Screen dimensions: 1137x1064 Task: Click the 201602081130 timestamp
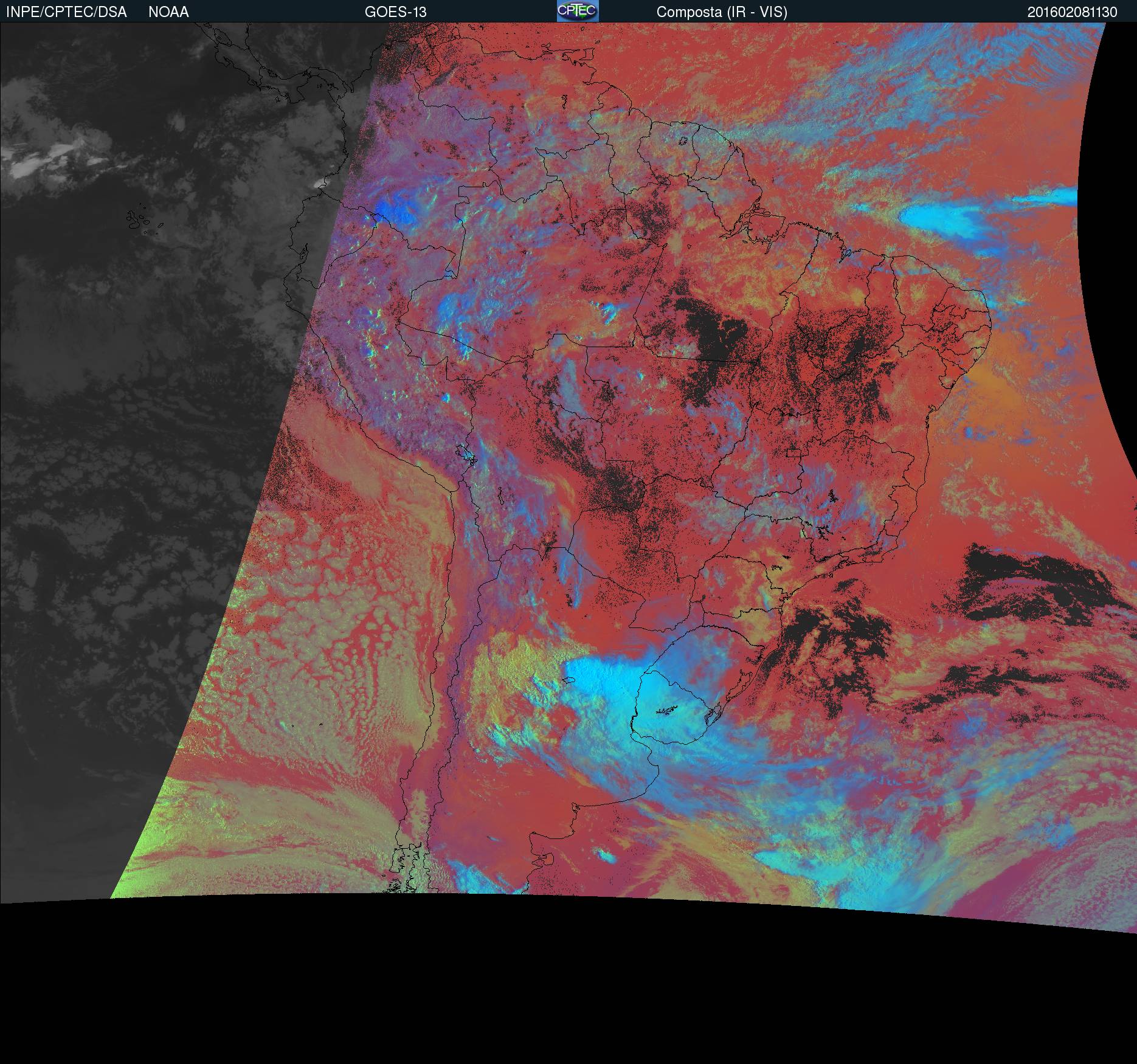click(1072, 12)
